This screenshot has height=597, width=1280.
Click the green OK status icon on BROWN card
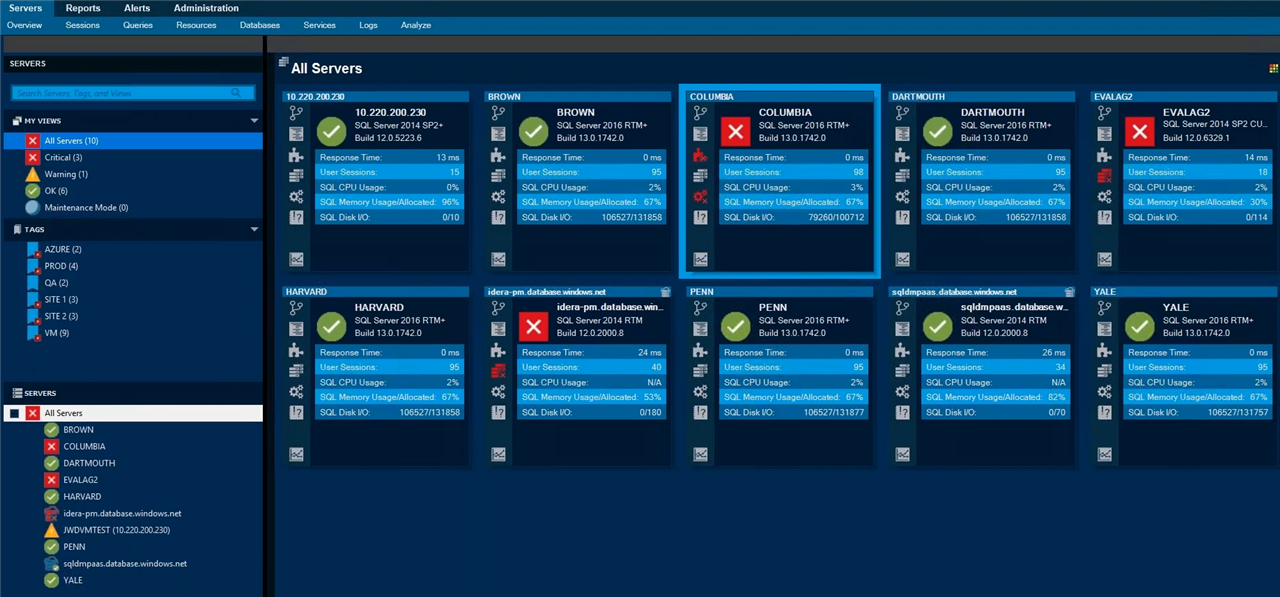click(534, 131)
